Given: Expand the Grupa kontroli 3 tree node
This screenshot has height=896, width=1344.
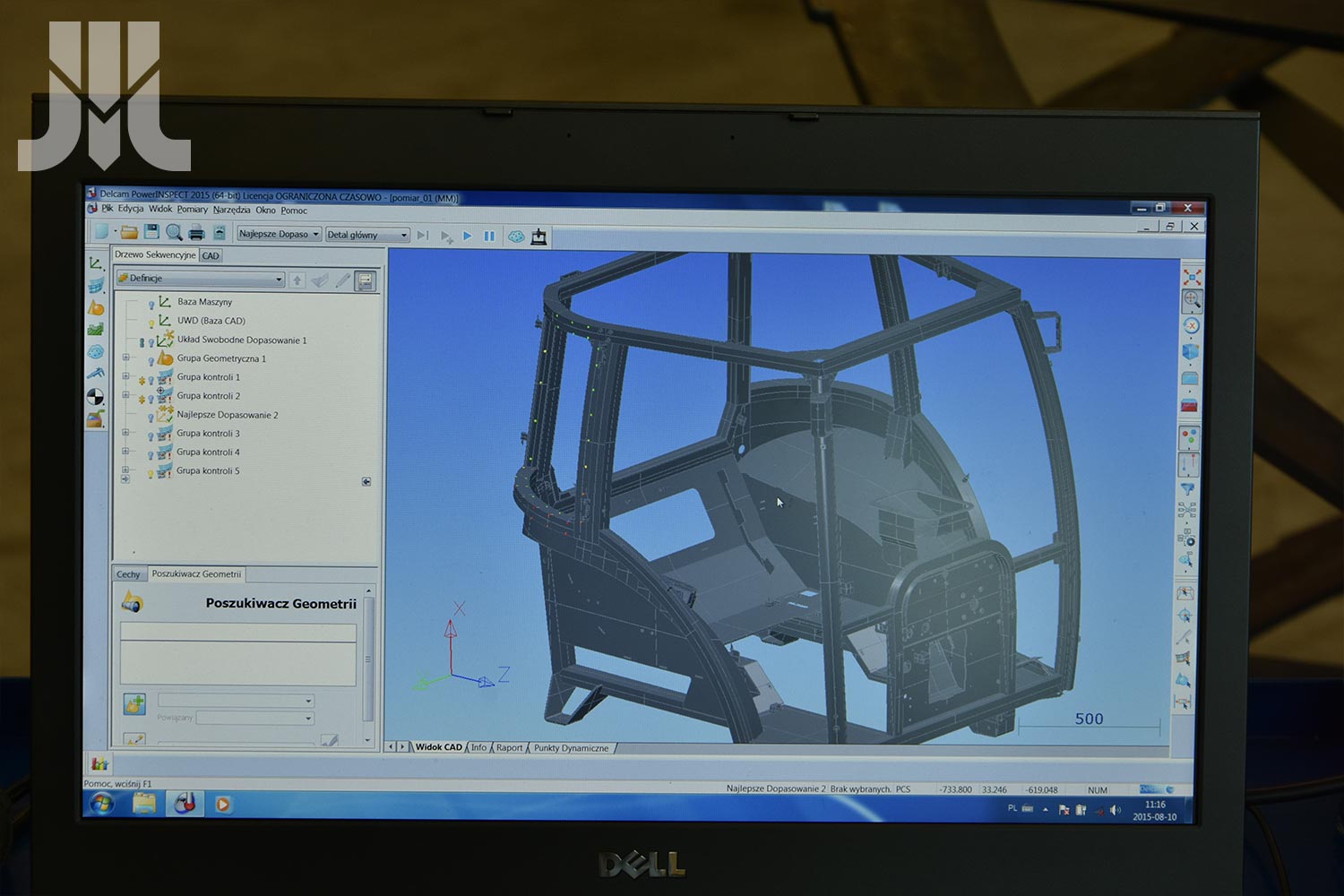Looking at the screenshot, I should 125,433.
